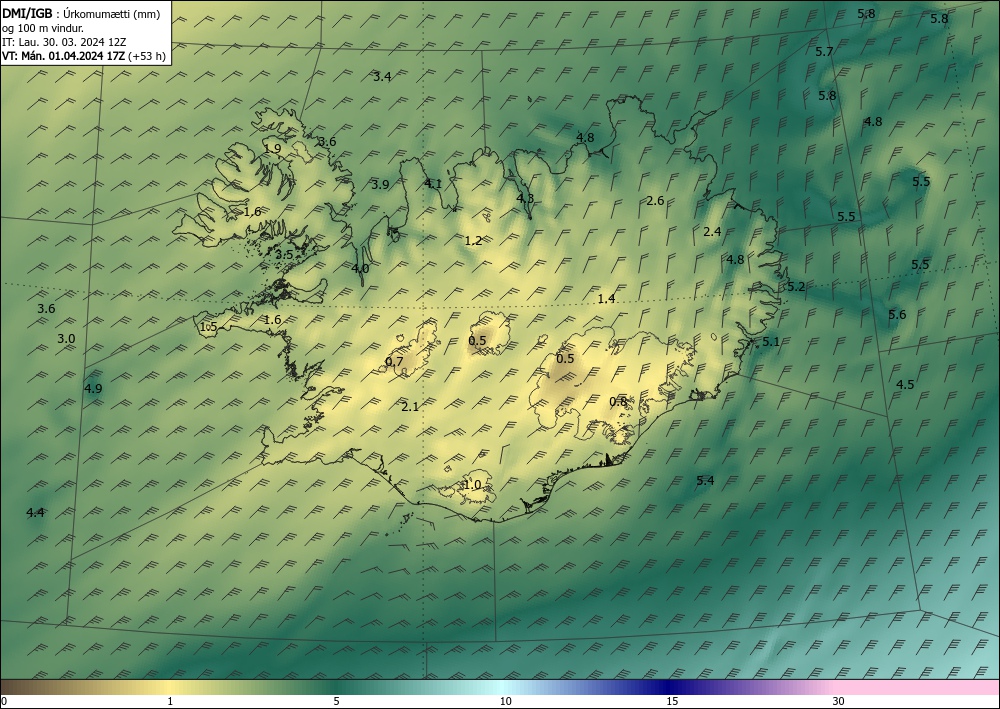The width and height of the screenshot is (1000, 709).
Task: Select the 4.4 value label
Action: [x=36, y=512]
